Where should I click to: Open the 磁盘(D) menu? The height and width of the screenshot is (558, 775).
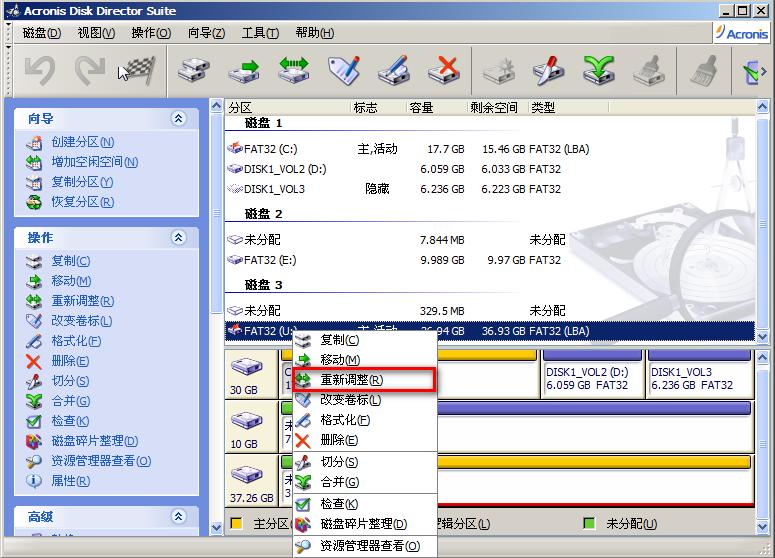pyautogui.click(x=41, y=33)
